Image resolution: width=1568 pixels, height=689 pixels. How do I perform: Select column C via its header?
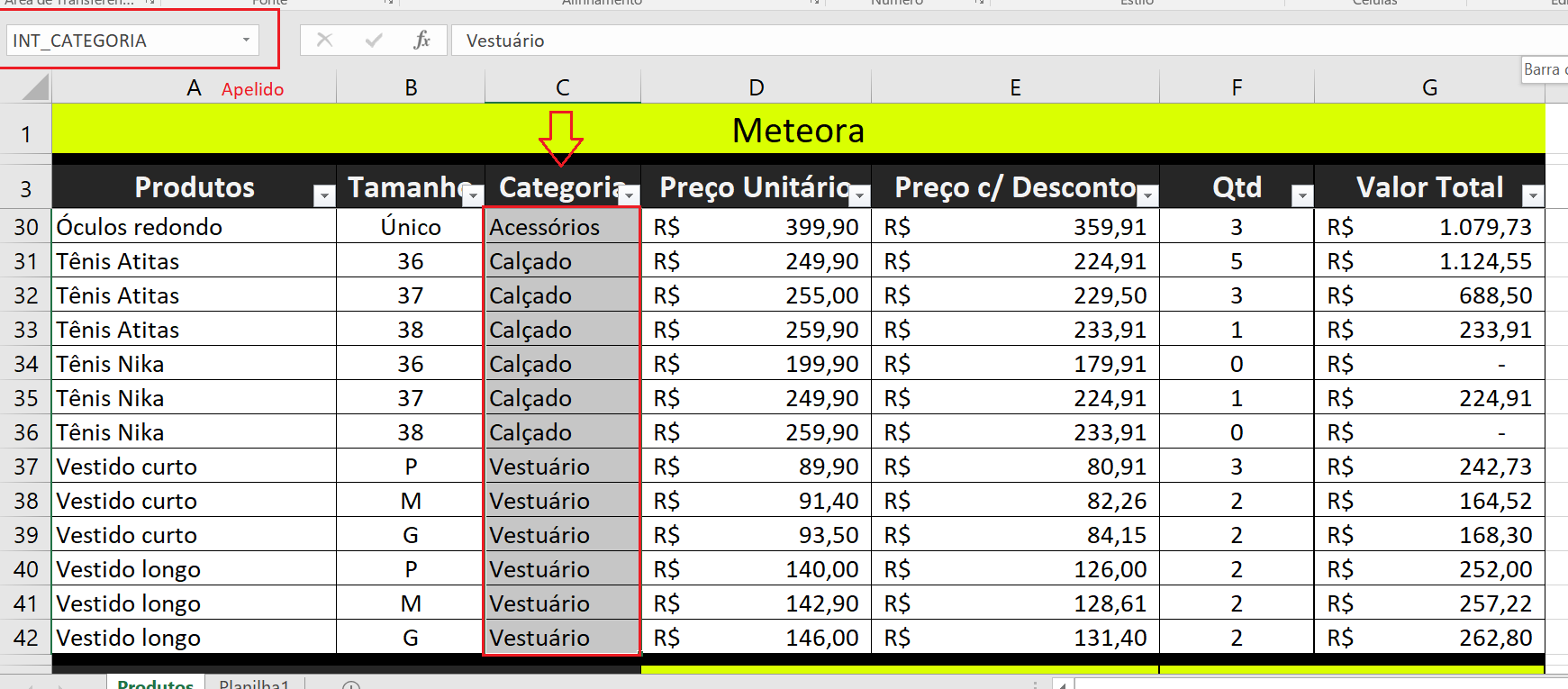coord(563,87)
